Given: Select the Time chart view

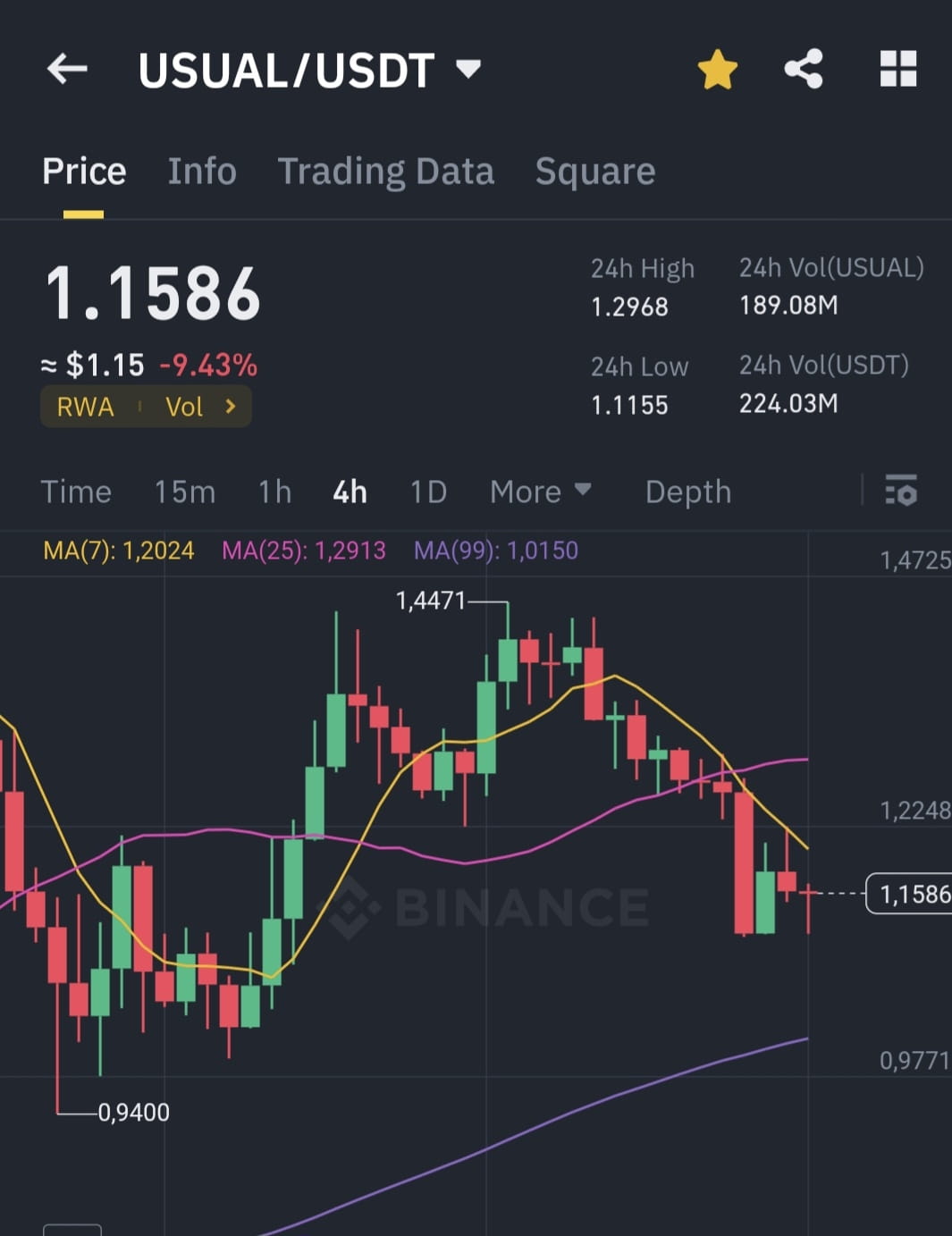Looking at the screenshot, I should point(76,492).
